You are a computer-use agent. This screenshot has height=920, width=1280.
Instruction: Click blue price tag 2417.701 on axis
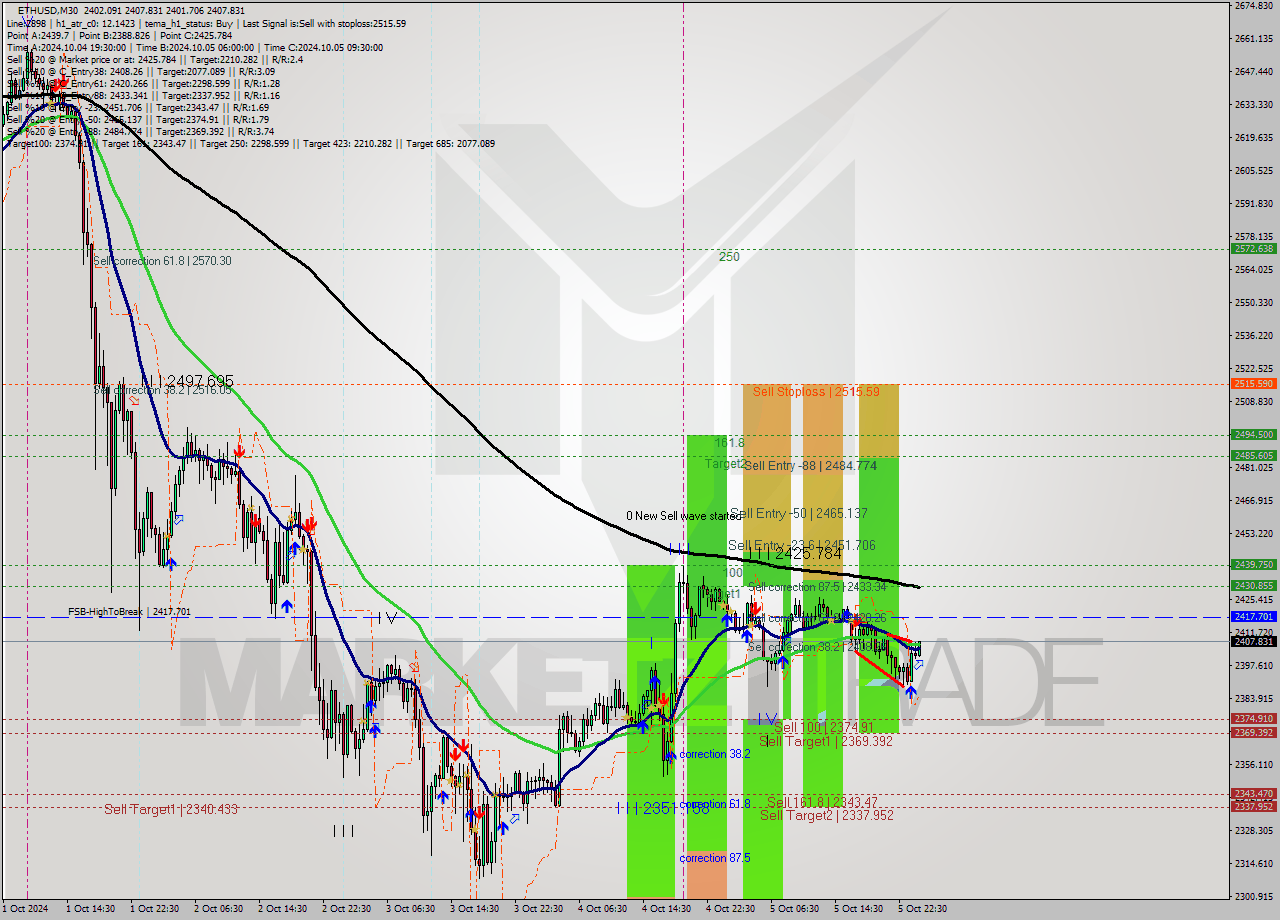[1254, 617]
